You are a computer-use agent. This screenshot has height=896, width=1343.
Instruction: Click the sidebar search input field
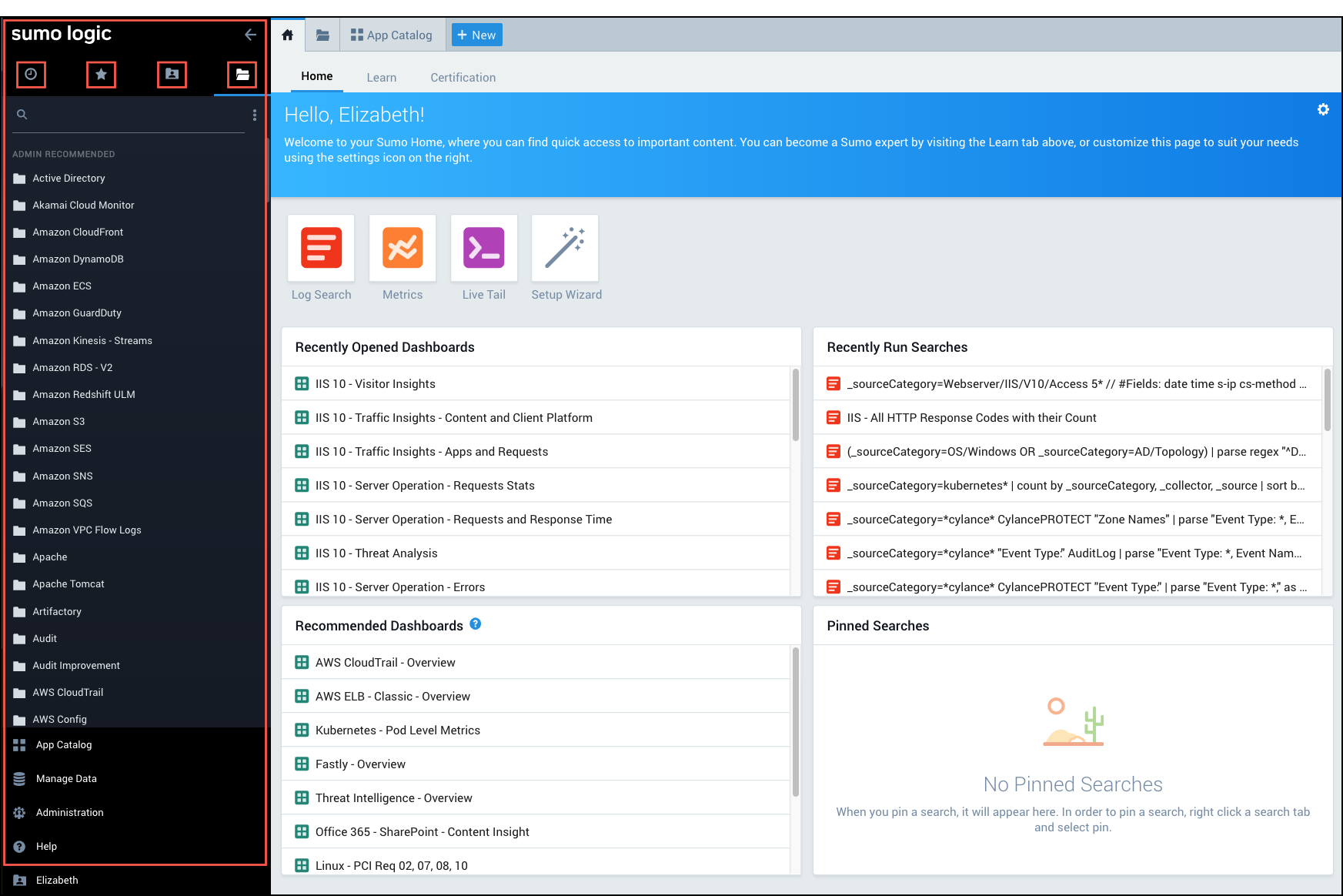[131, 115]
